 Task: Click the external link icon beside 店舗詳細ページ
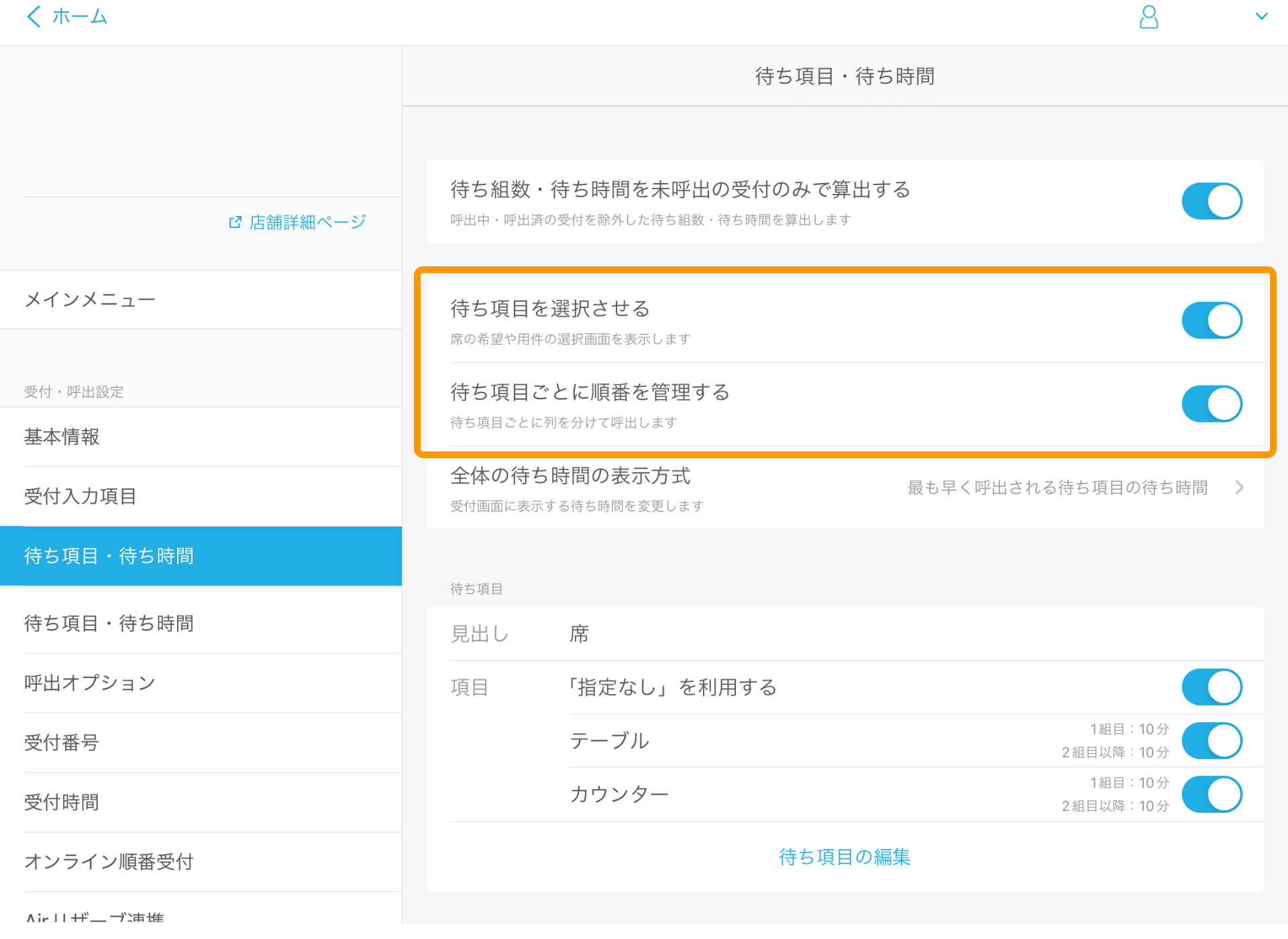(x=235, y=221)
